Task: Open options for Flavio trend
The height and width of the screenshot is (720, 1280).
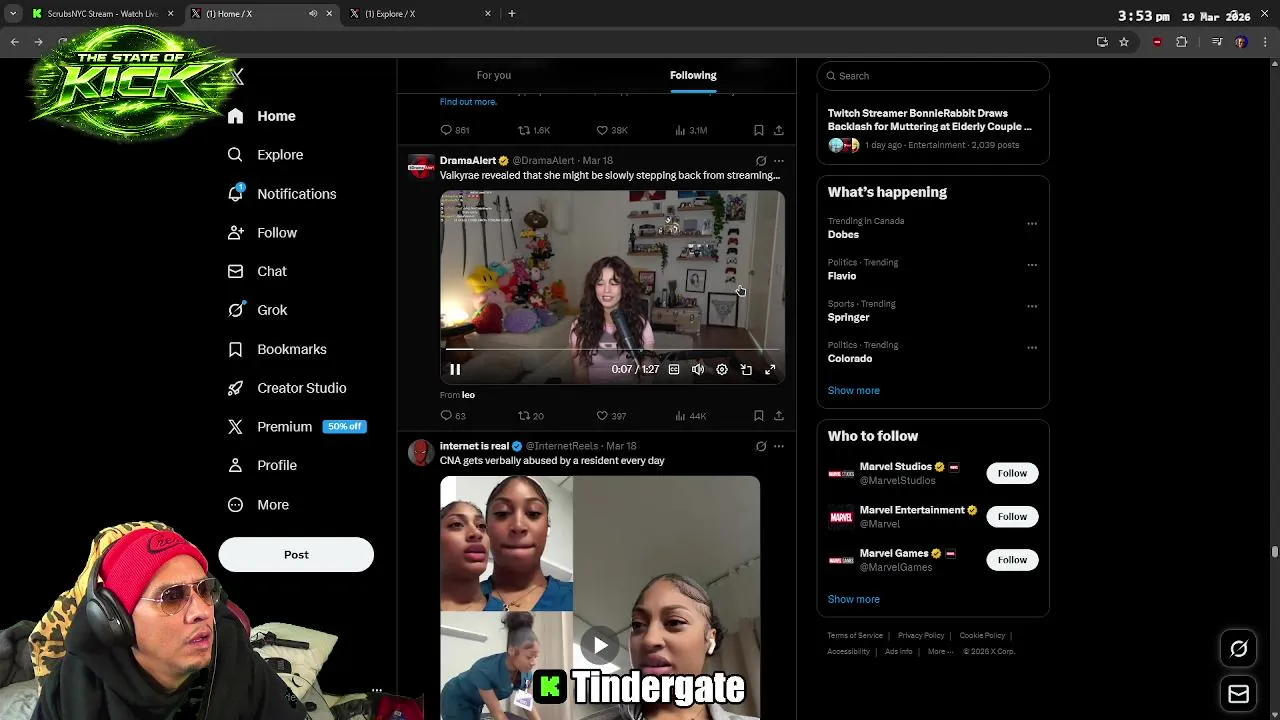Action: [1032, 265]
